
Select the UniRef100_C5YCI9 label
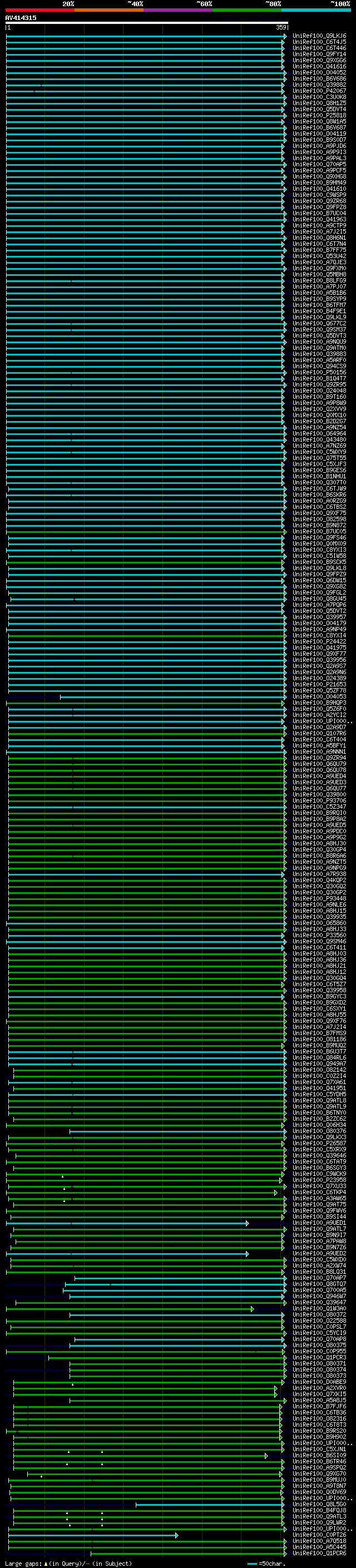(319, 1333)
